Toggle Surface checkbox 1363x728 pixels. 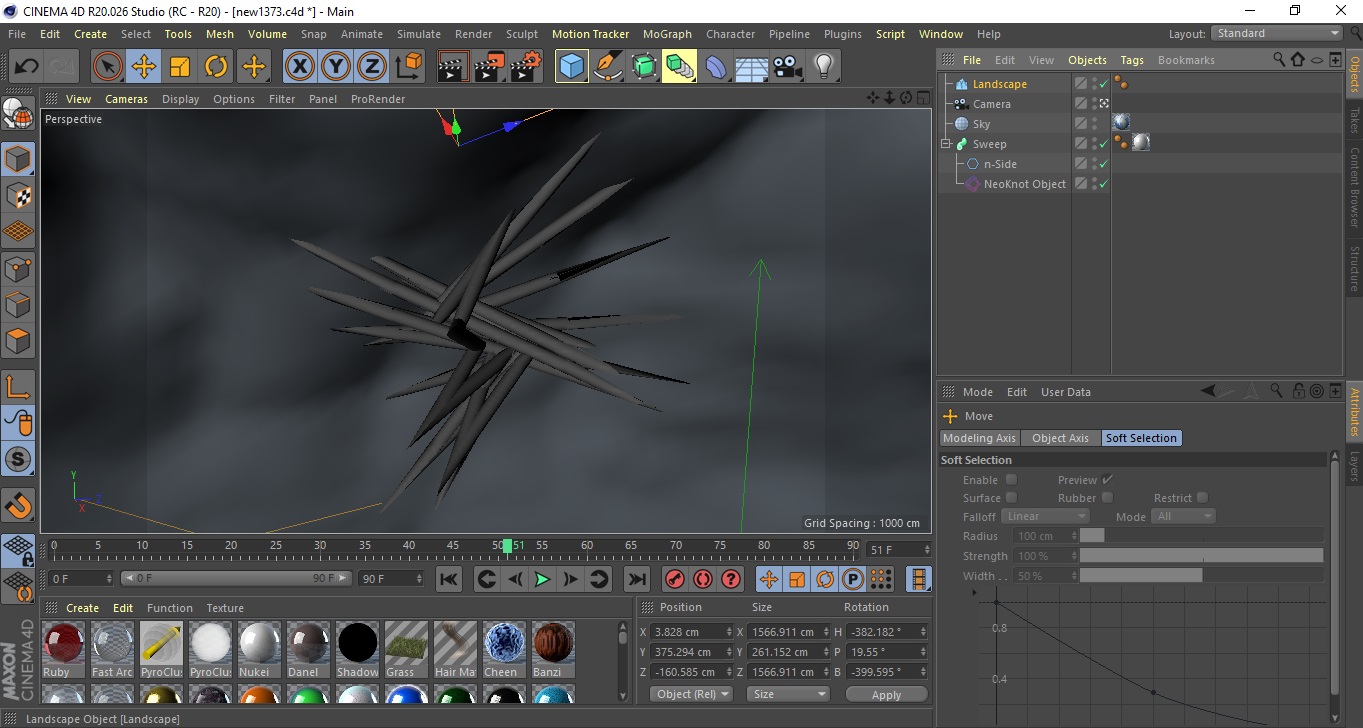1011,498
